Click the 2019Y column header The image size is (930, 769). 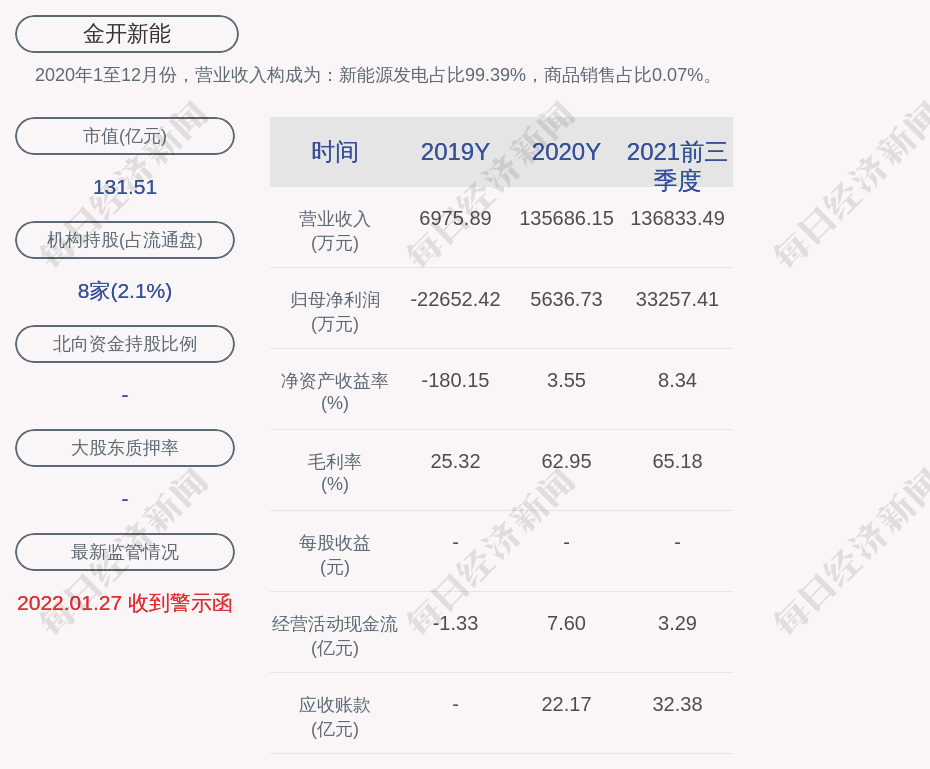(456, 152)
